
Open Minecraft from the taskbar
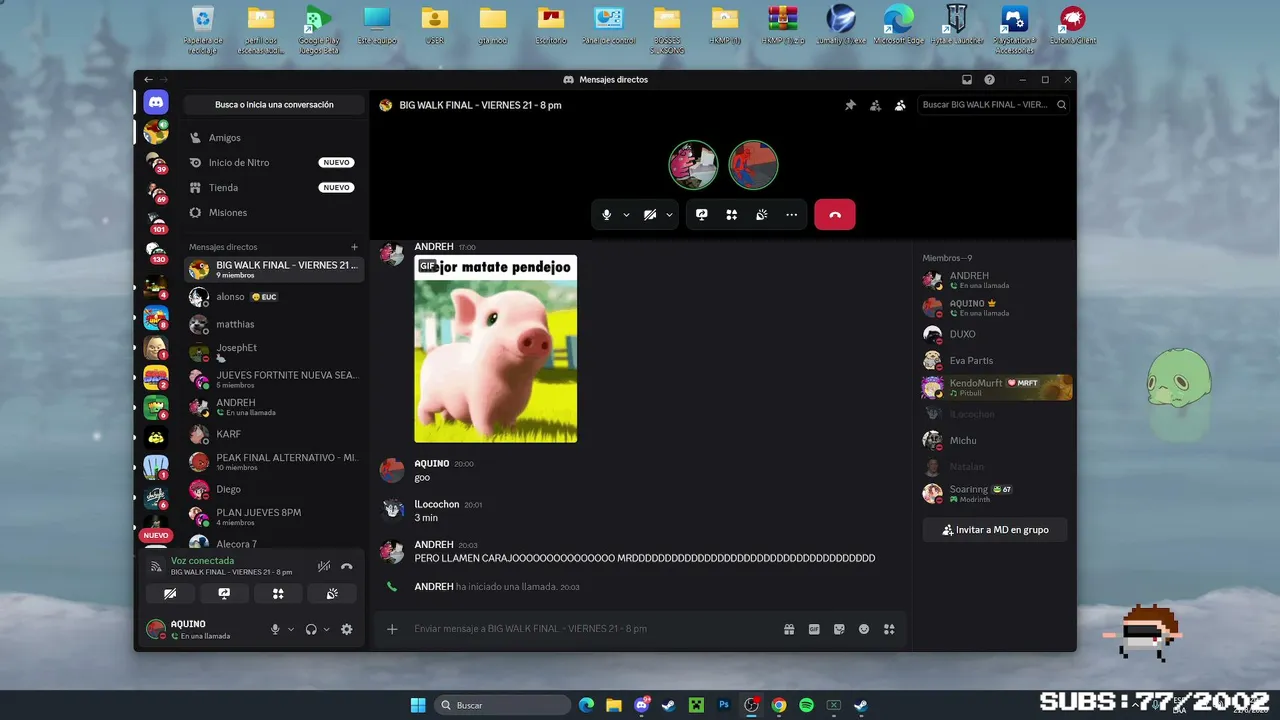[696, 705]
